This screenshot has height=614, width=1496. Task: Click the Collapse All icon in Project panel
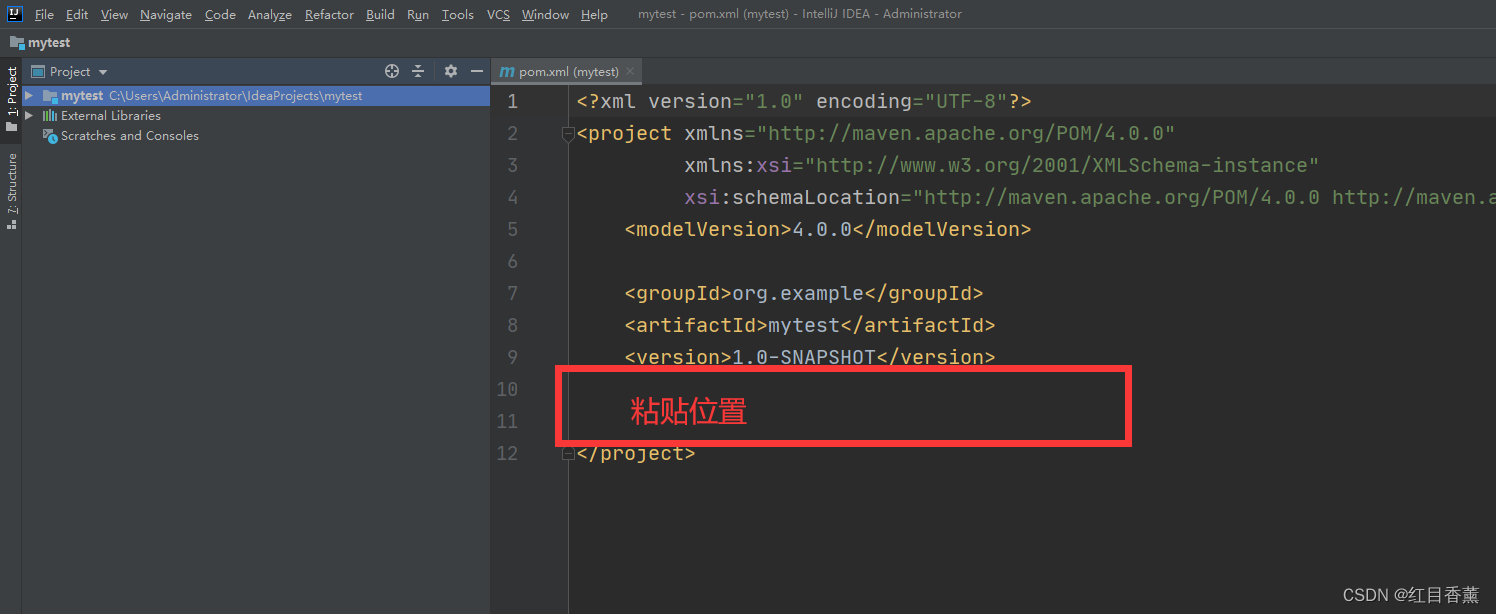418,71
